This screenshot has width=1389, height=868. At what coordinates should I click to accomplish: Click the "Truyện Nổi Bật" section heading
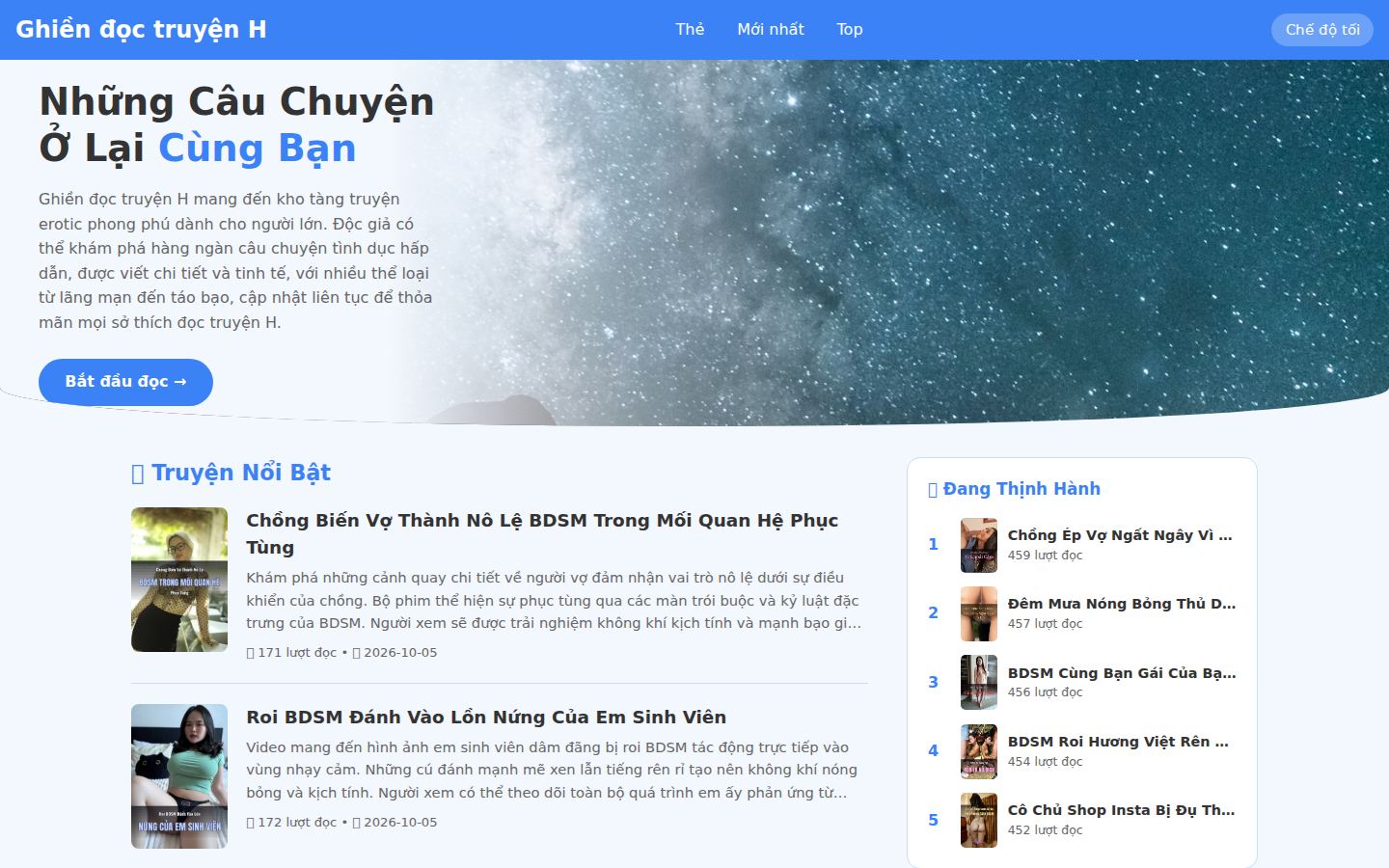(231, 473)
